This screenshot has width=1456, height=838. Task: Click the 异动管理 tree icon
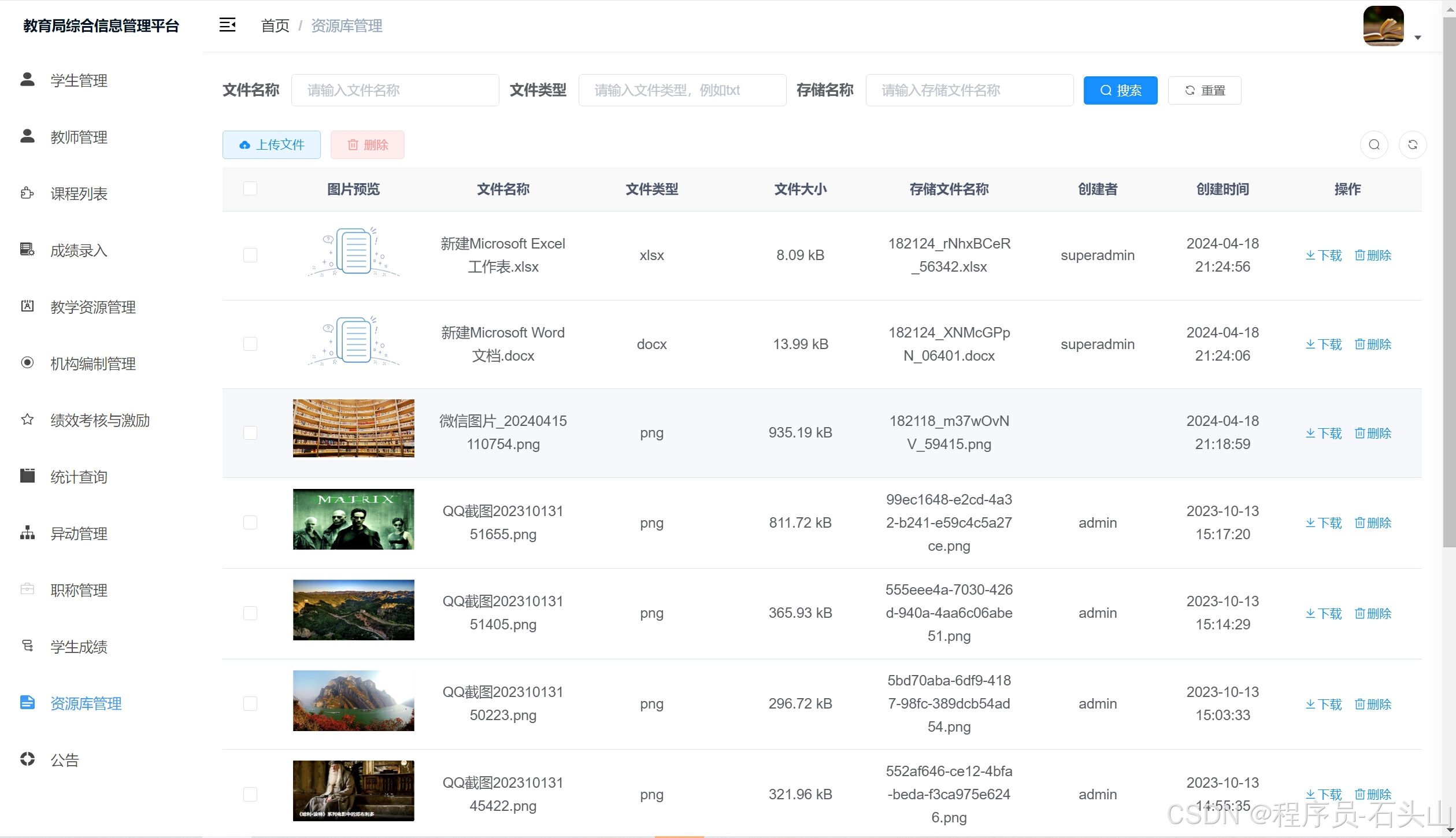(27, 532)
